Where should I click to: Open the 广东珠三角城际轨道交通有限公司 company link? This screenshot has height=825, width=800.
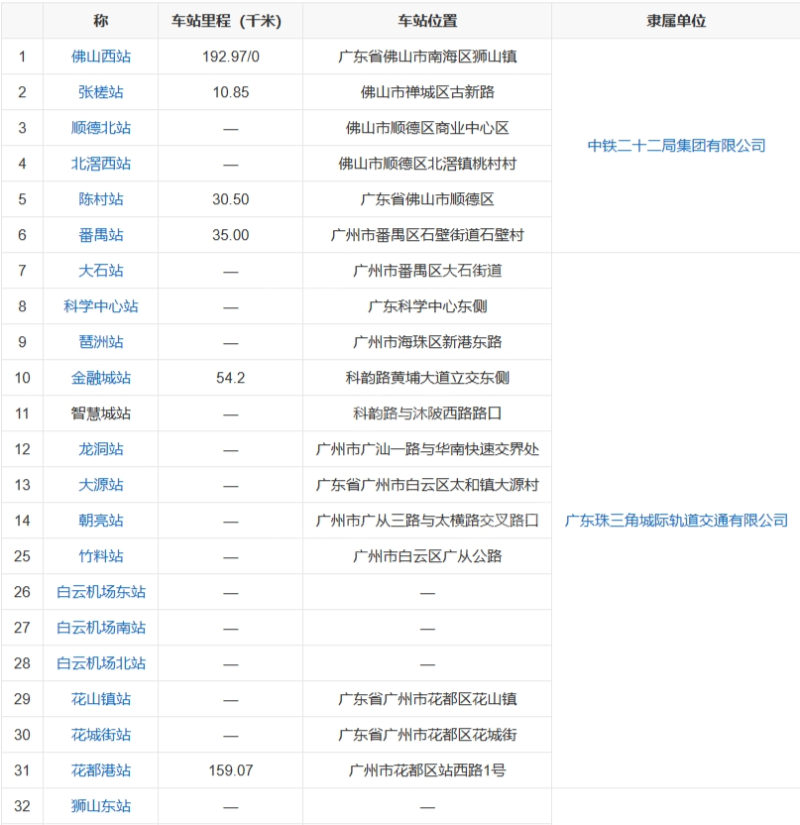point(676,520)
